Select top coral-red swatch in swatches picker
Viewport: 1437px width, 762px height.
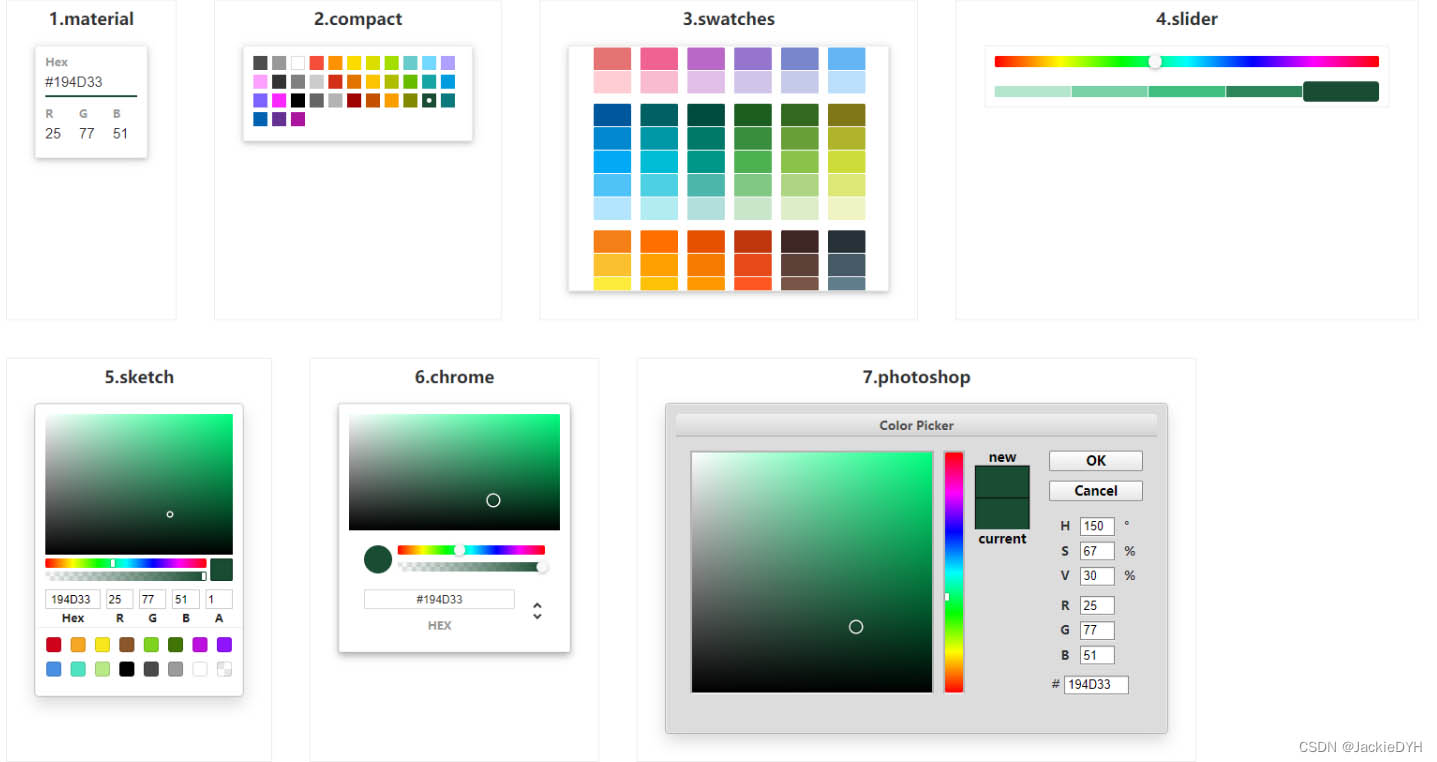pyautogui.click(x=612, y=58)
